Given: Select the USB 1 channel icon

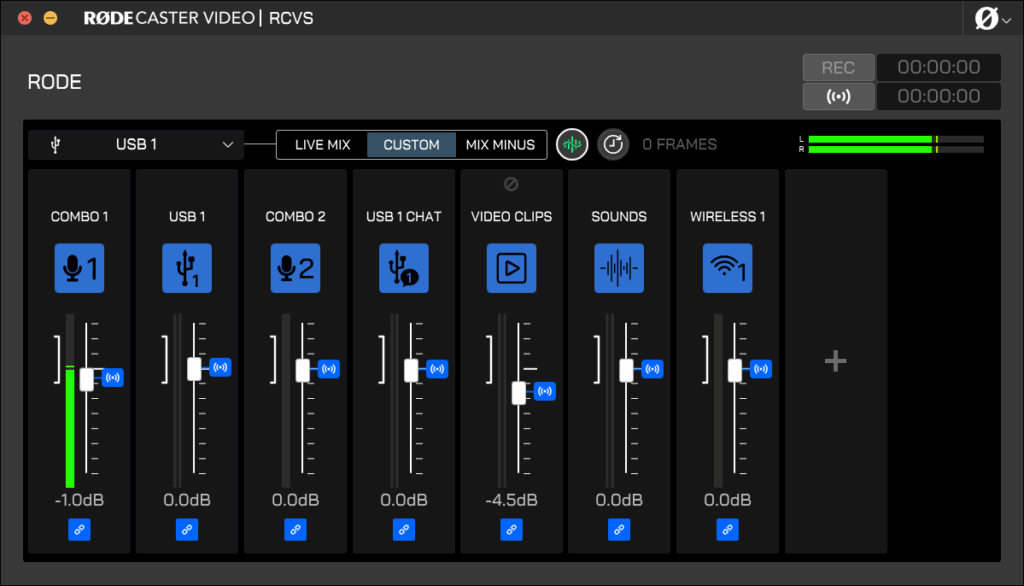Looking at the screenshot, I should click(x=187, y=268).
